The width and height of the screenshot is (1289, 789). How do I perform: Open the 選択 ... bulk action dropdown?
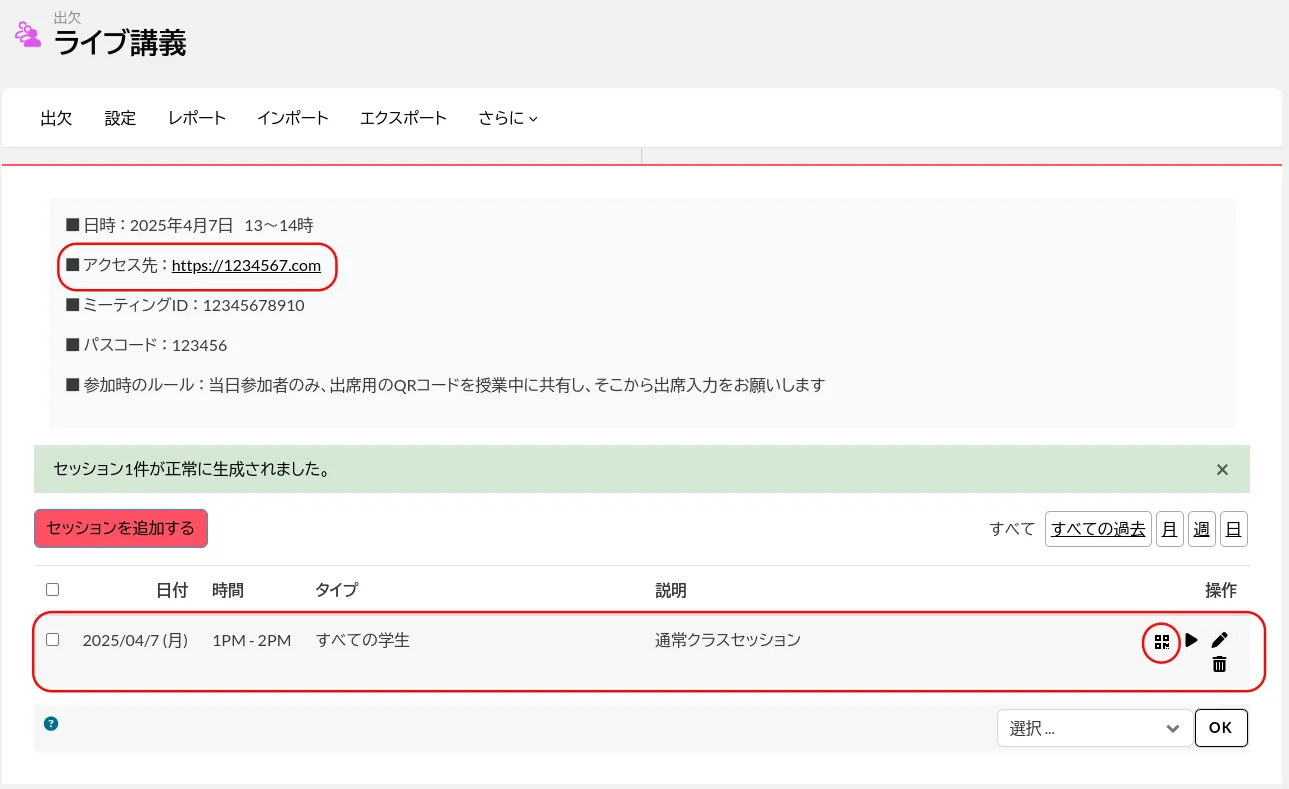coord(1094,729)
